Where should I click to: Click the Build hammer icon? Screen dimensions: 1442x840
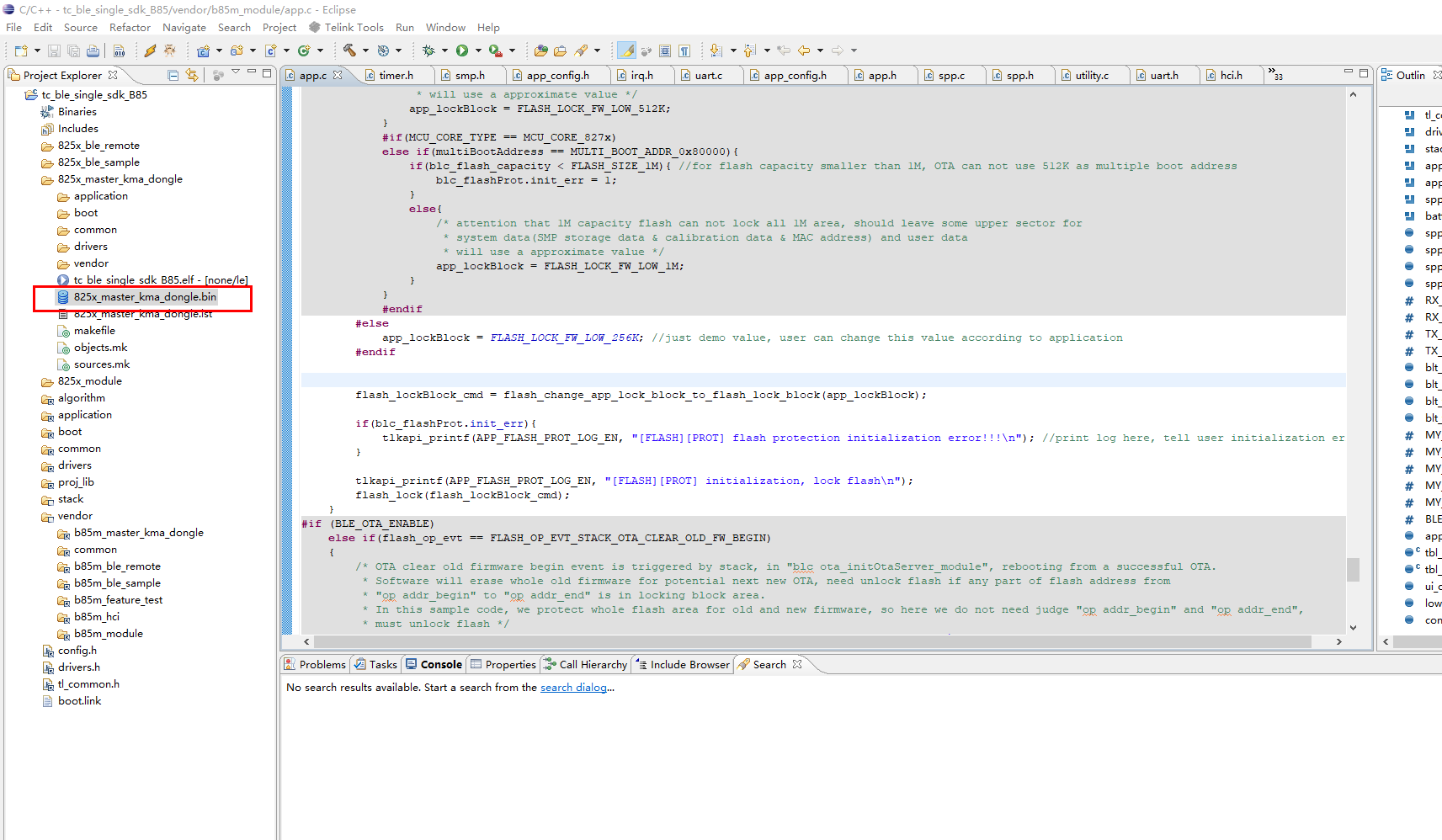349,51
